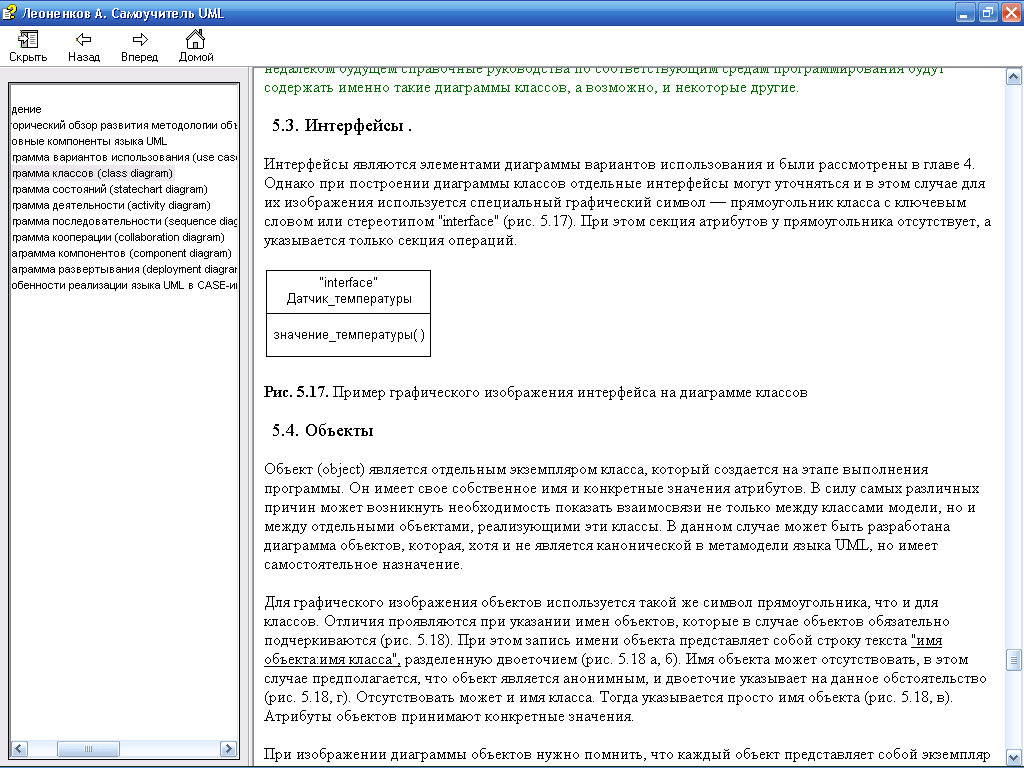The height and width of the screenshot is (768, 1024).
Task: Click the right arrow of the contents horizontal scrollbar
Action: (x=228, y=748)
